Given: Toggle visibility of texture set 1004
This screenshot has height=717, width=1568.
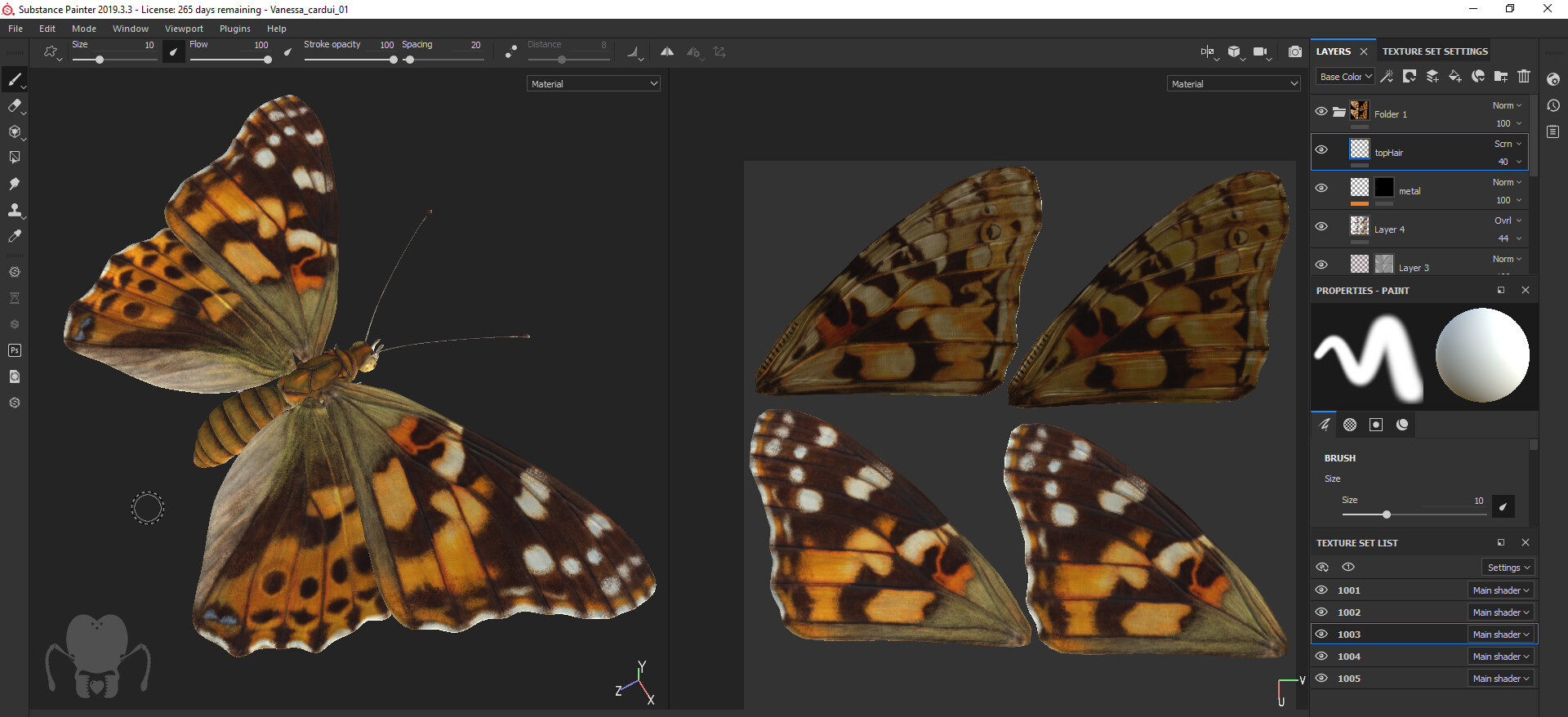Looking at the screenshot, I should [x=1321, y=656].
